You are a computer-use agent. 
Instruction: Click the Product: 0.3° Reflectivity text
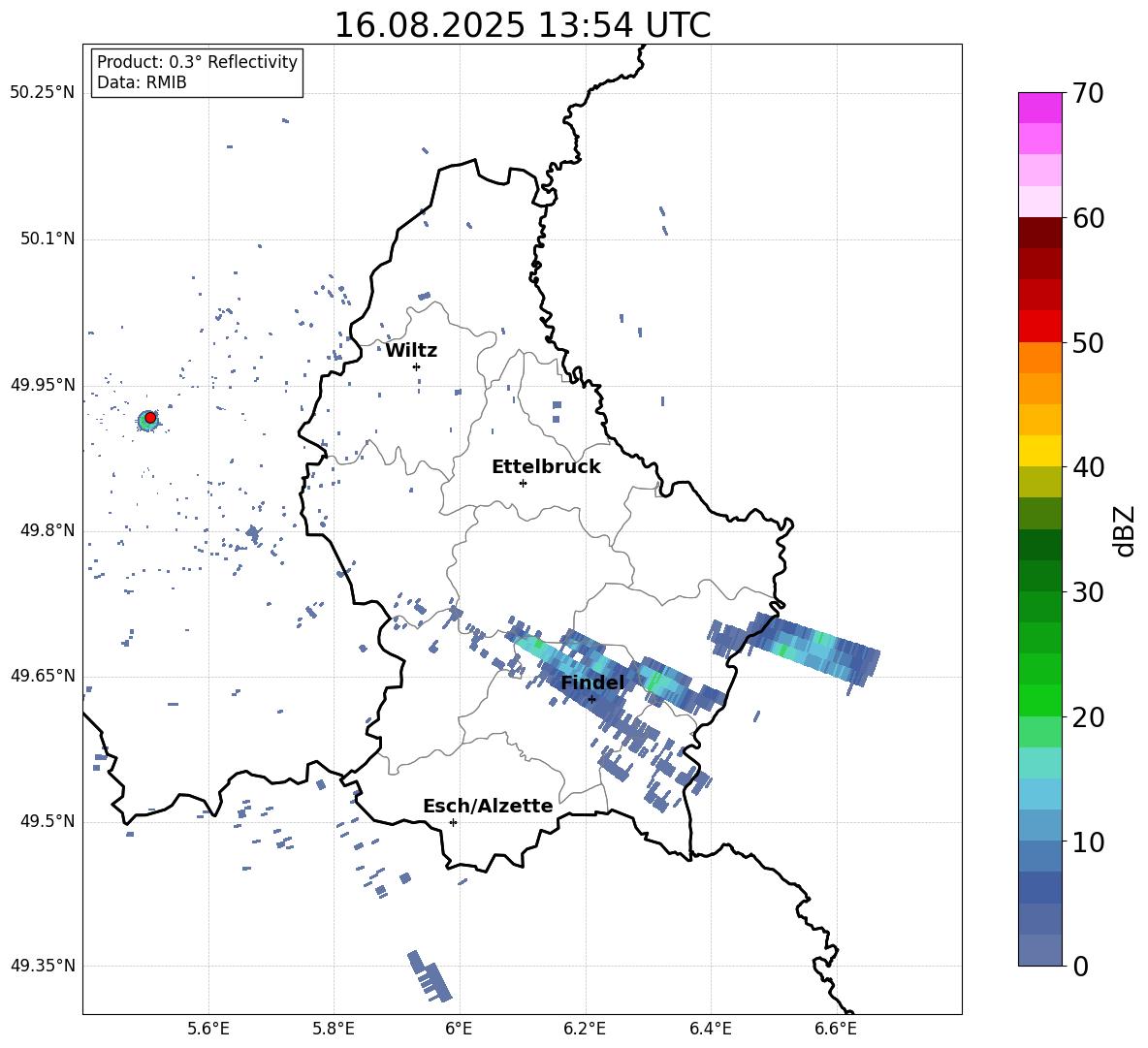pos(197,62)
